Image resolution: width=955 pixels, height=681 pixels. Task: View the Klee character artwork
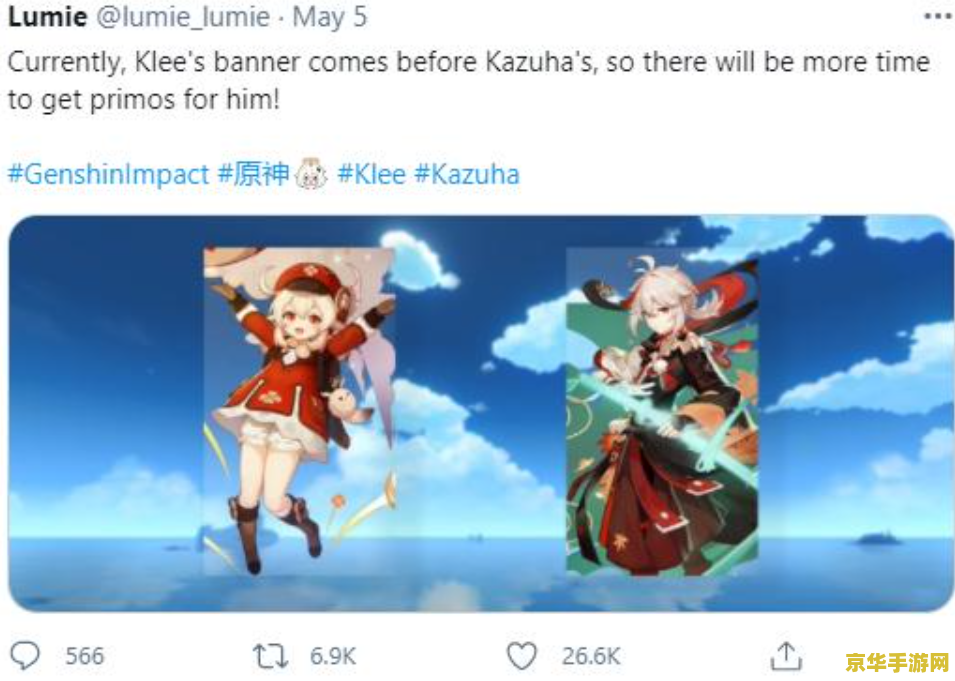299,411
